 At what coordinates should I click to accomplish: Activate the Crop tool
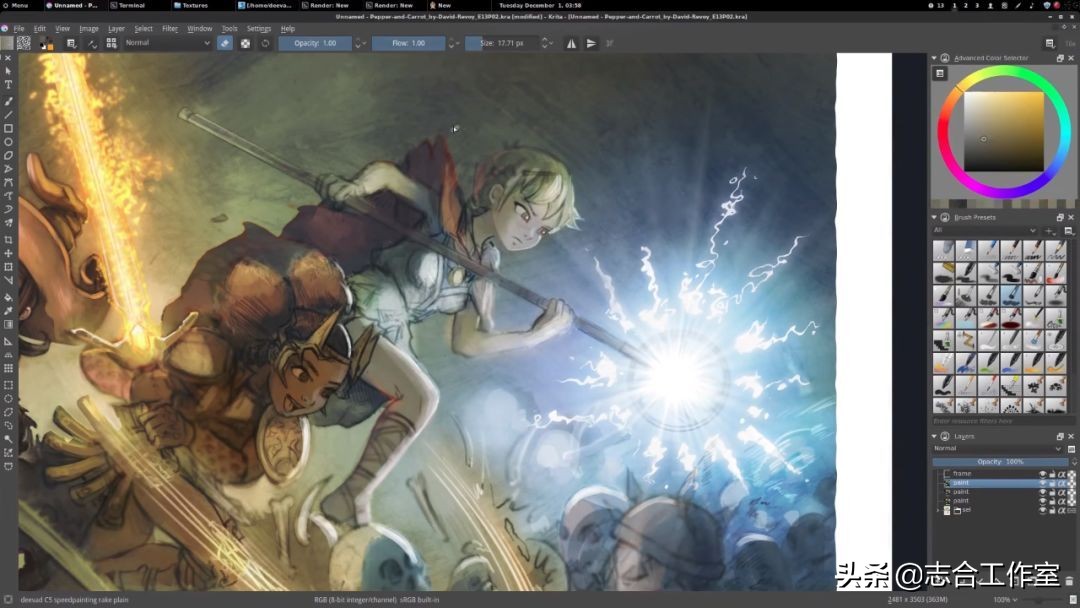[x=8, y=240]
